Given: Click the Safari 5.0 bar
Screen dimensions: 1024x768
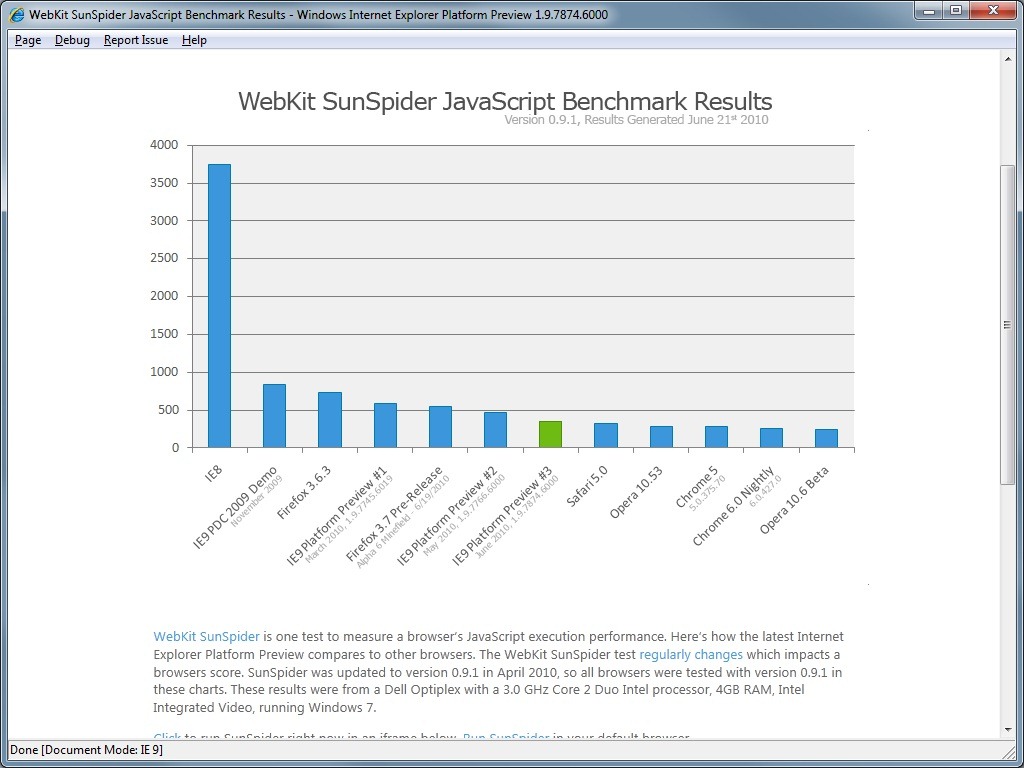Looking at the screenshot, I should (605, 436).
